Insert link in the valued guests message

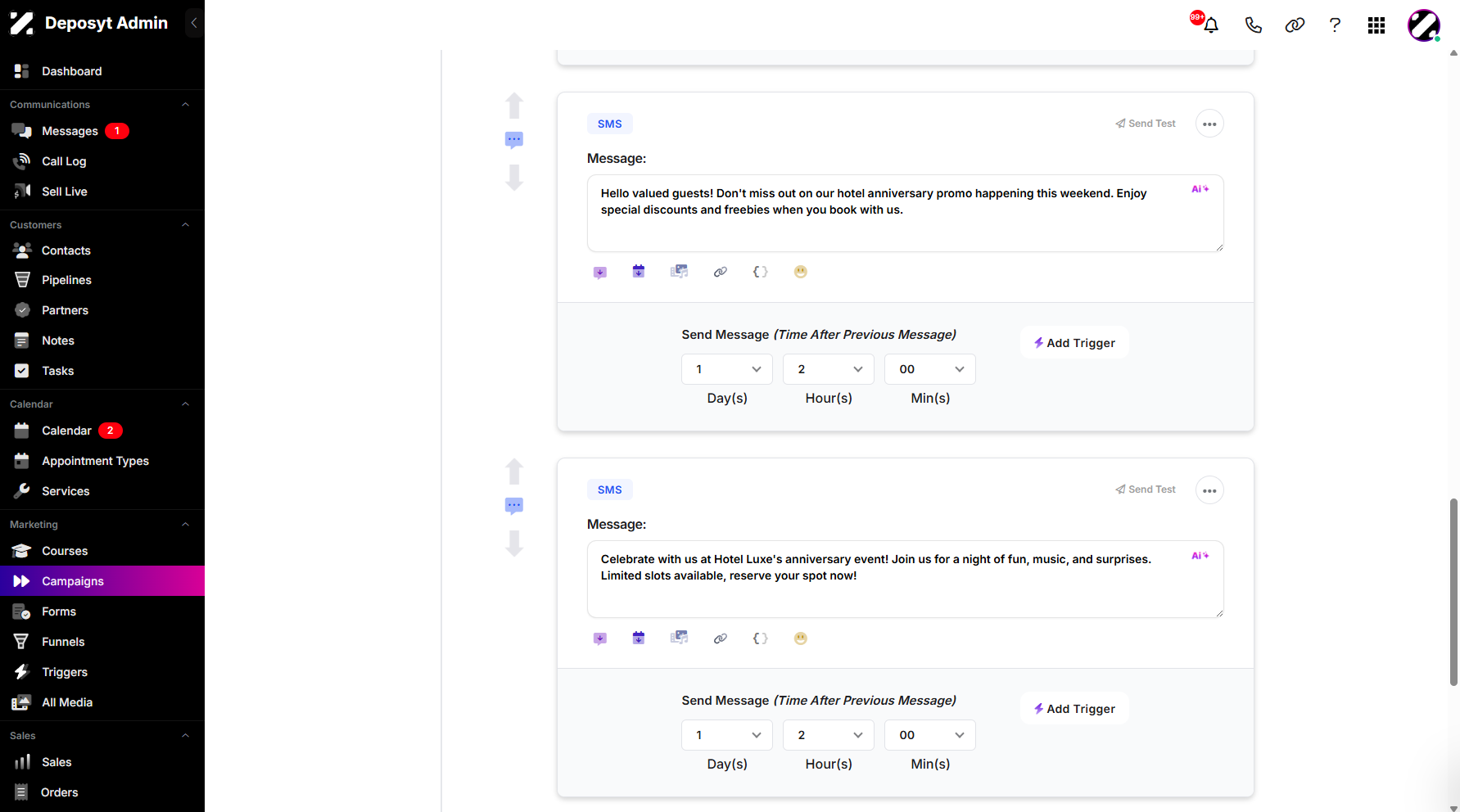tap(721, 272)
